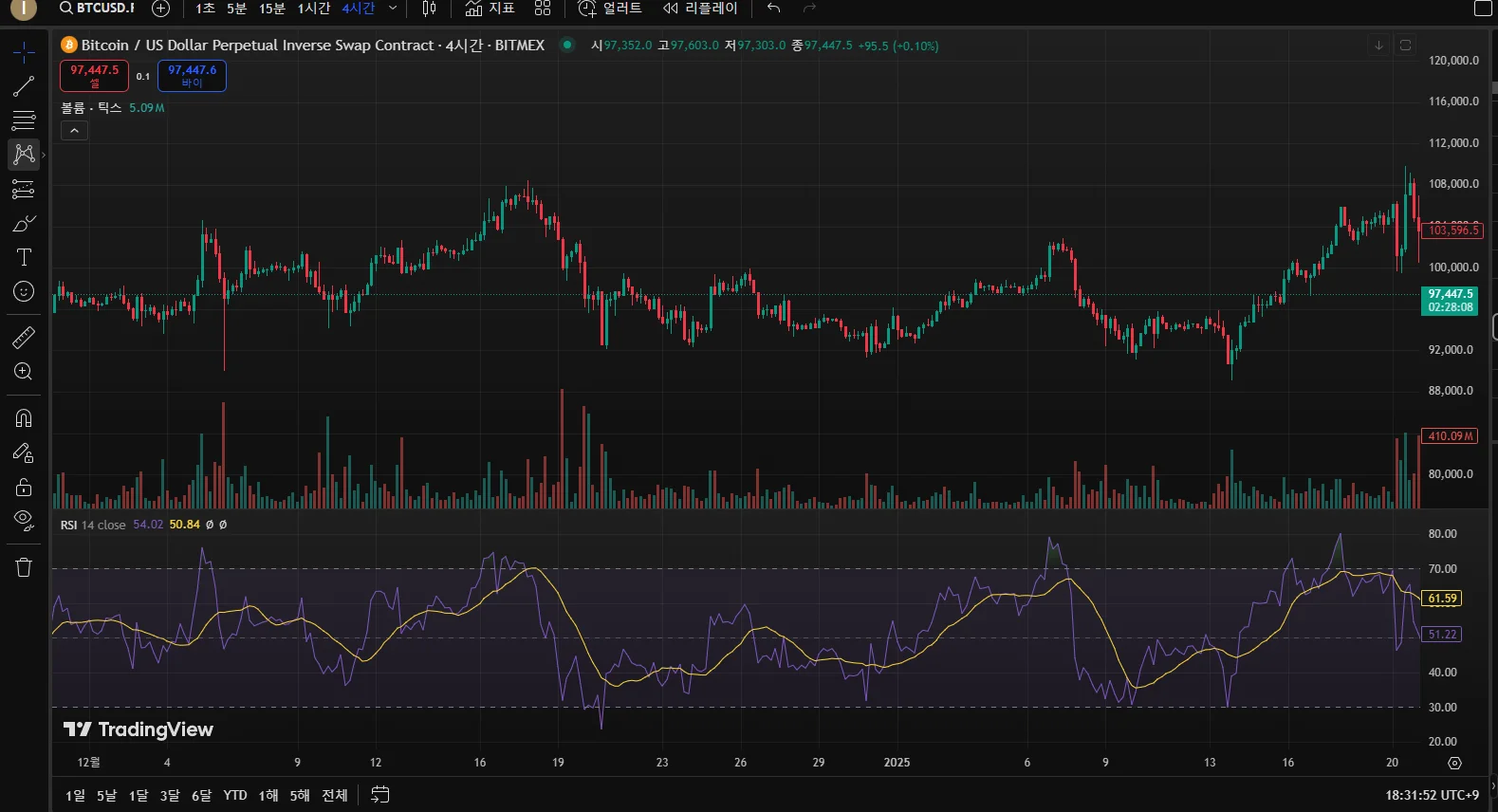Screen dimensions: 1498x812
Task: Select the trend line drawing tool
Action: coord(24,86)
